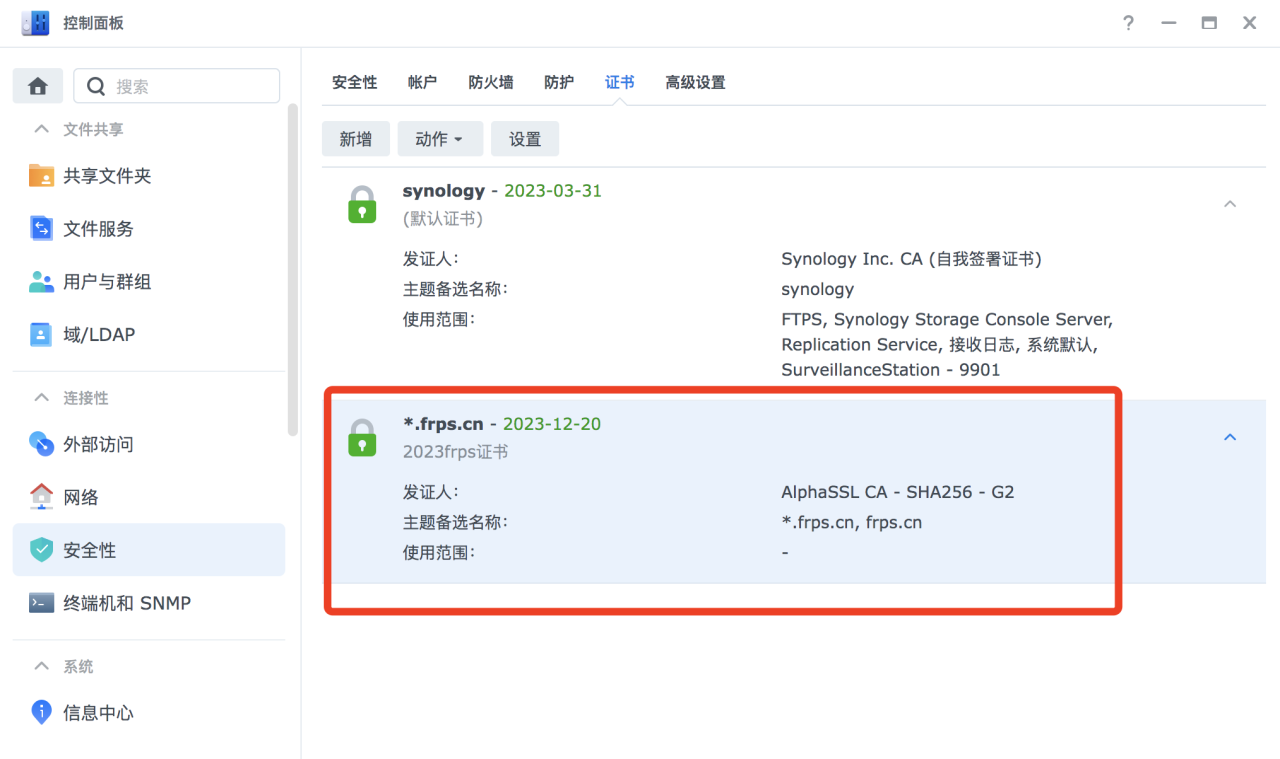
Task: Click the Control Panel app icon in title bar
Action: [35, 22]
